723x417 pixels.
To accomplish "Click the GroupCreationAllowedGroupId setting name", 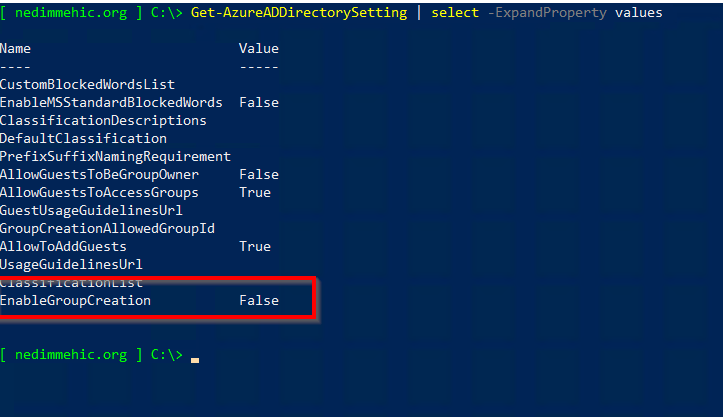I will click(107, 228).
